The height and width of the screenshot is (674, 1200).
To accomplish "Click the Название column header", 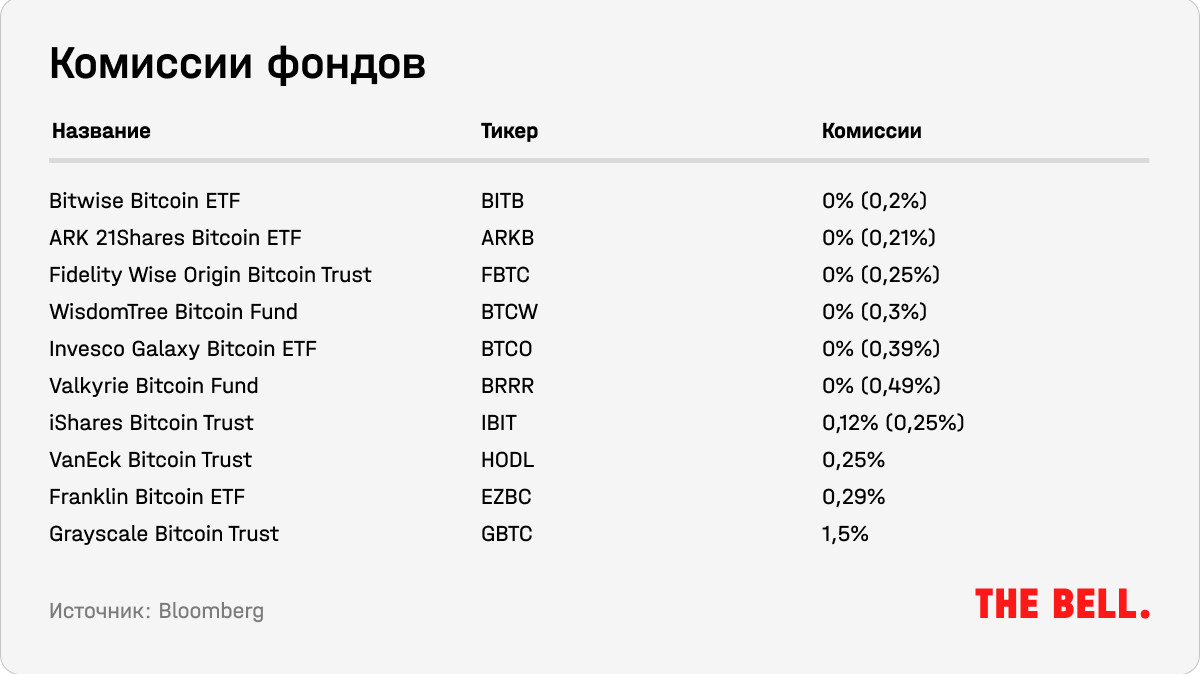I will click(101, 132).
